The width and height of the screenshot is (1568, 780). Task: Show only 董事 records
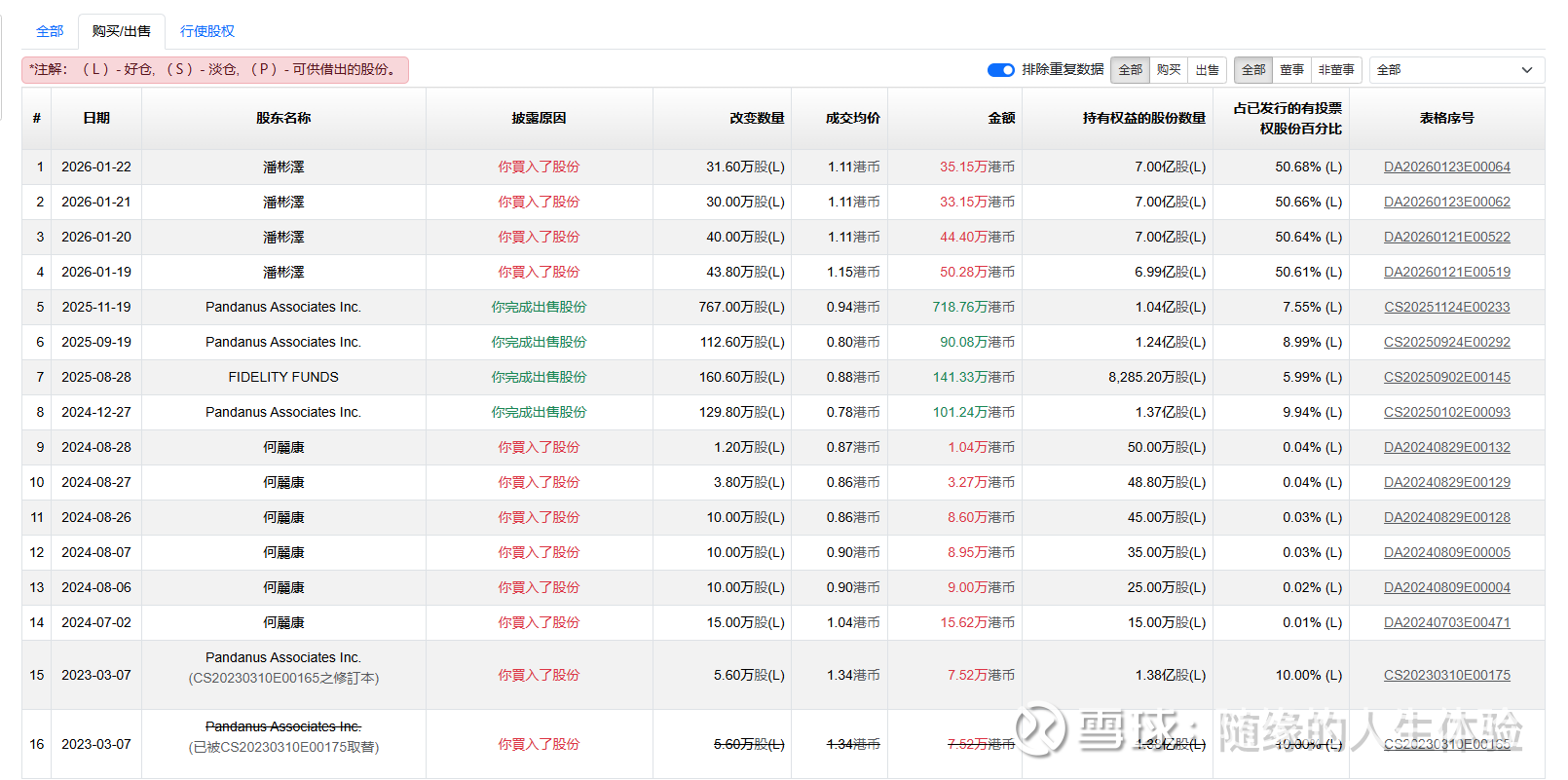click(x=1291, y=70)
